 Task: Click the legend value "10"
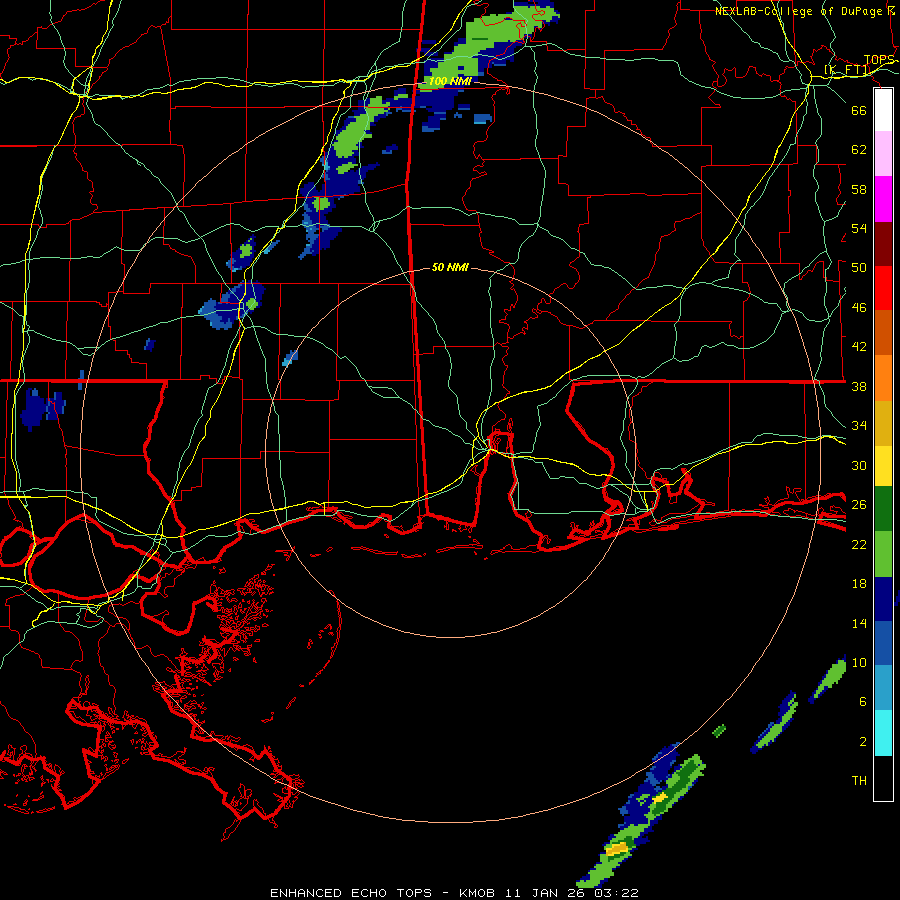(859, 662)
